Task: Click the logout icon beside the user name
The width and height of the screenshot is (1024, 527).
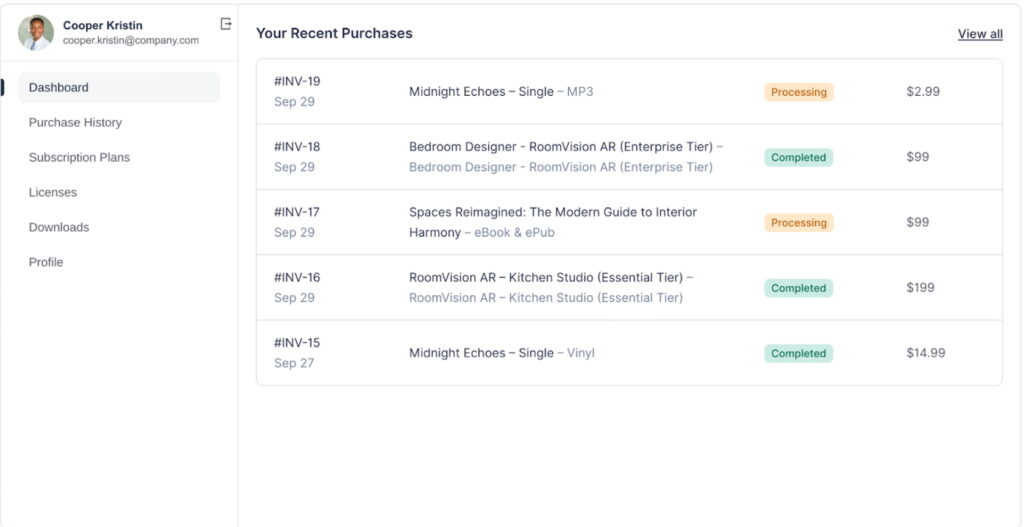Action: coord(226,24)
